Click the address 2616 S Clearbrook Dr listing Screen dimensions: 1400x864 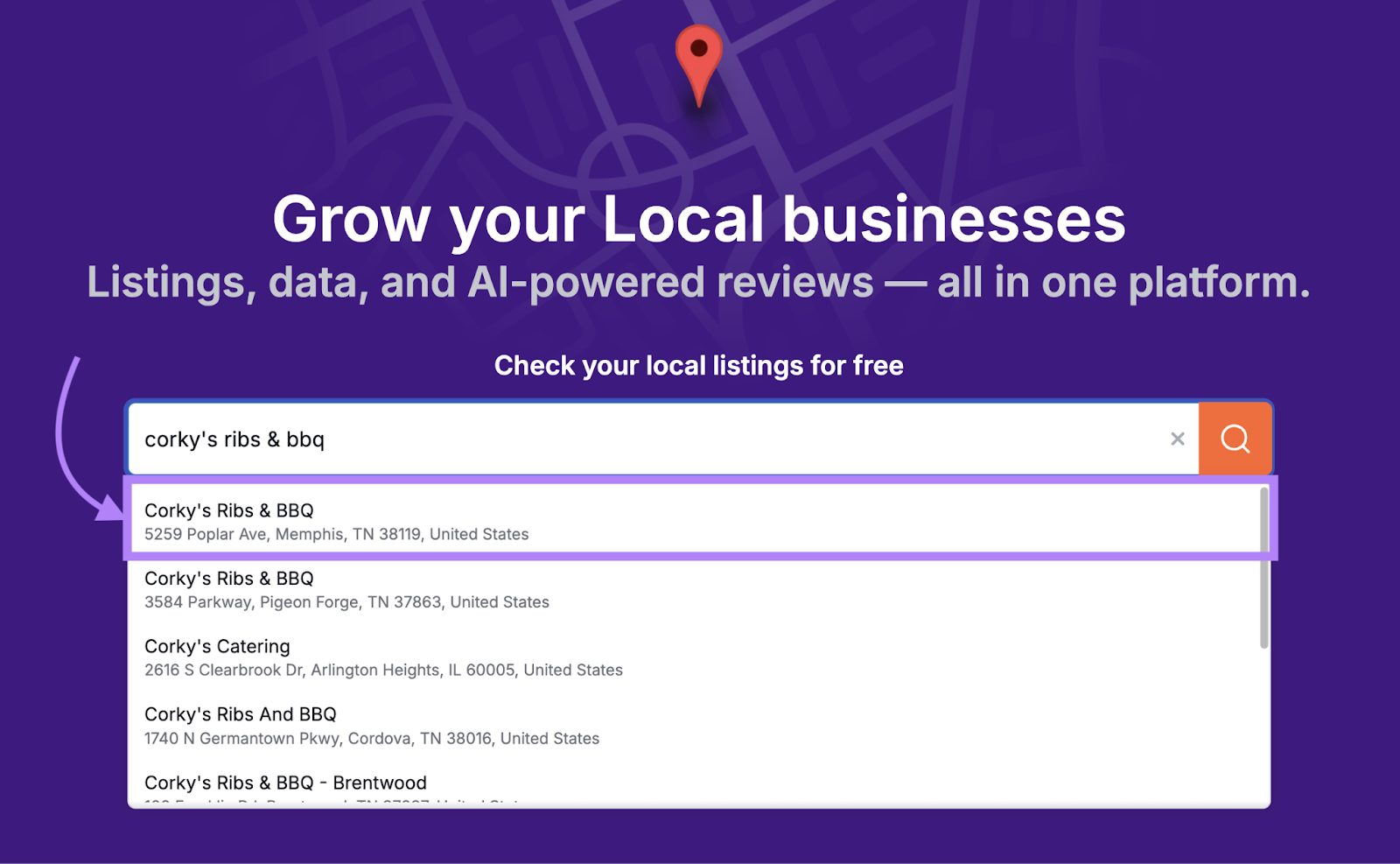point(382,670)
